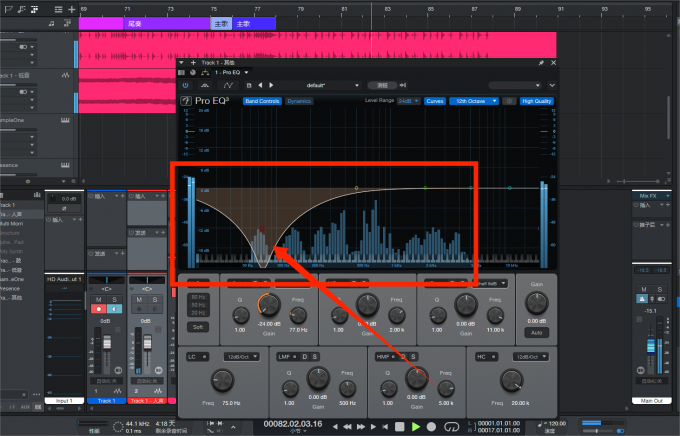Click the Pro EQ³ help question-mark icon
Screen dimensions: 680x436
[x=186, y=101]
